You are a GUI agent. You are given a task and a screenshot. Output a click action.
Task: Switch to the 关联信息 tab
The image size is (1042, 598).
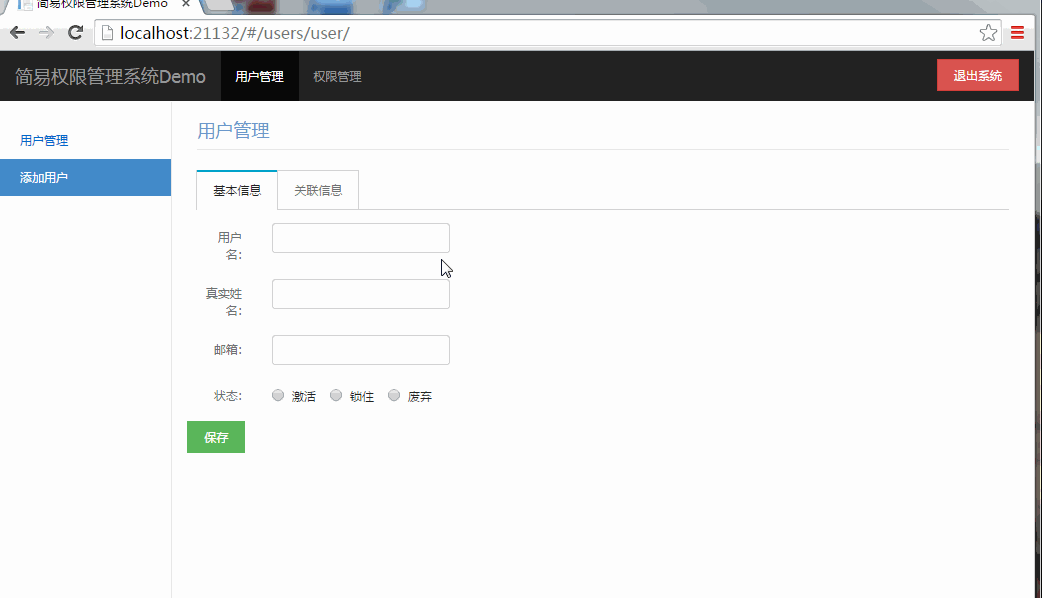click(x=318, y=190)
